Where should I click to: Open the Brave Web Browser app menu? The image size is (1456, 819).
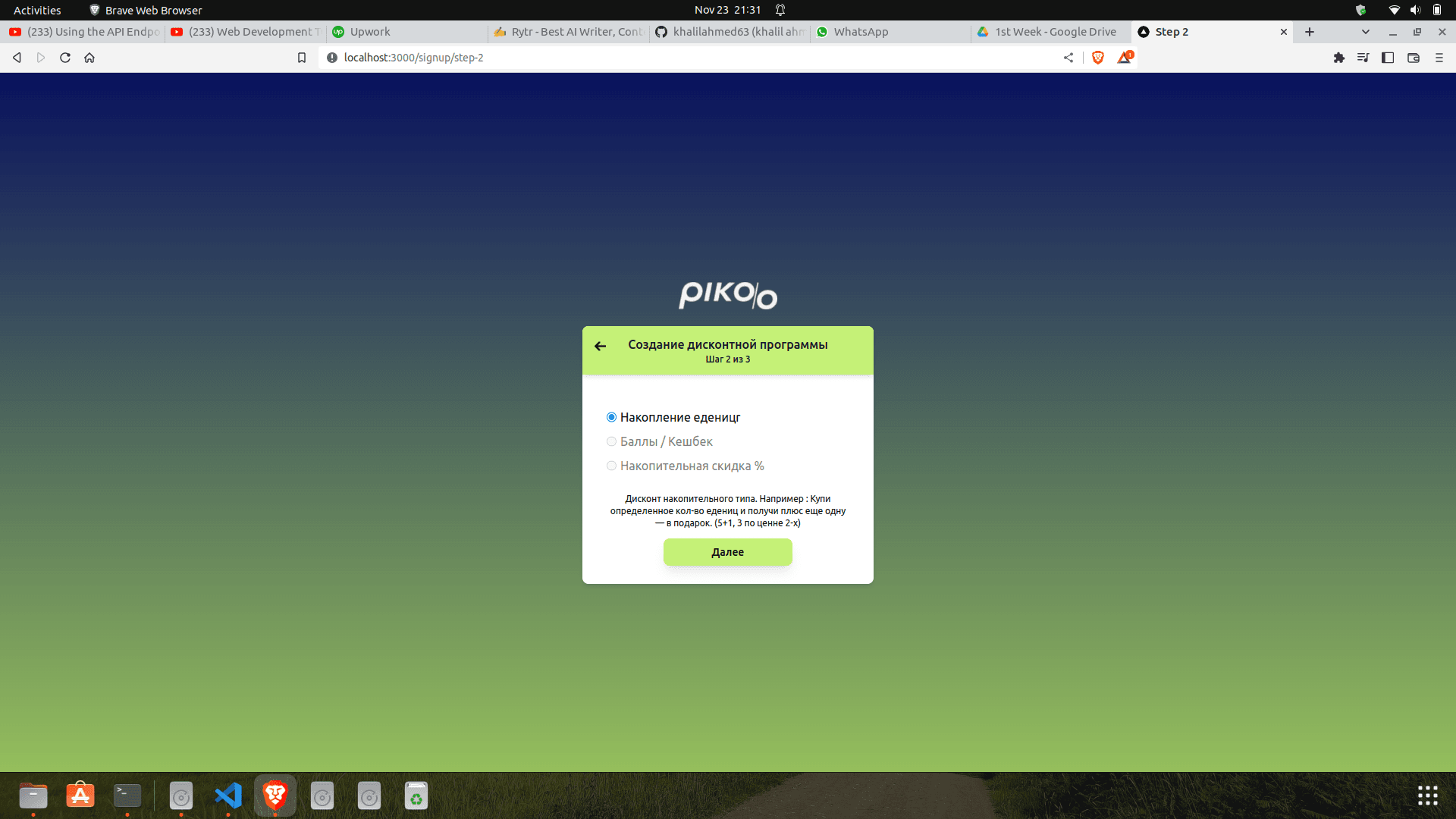click(146, 10)
